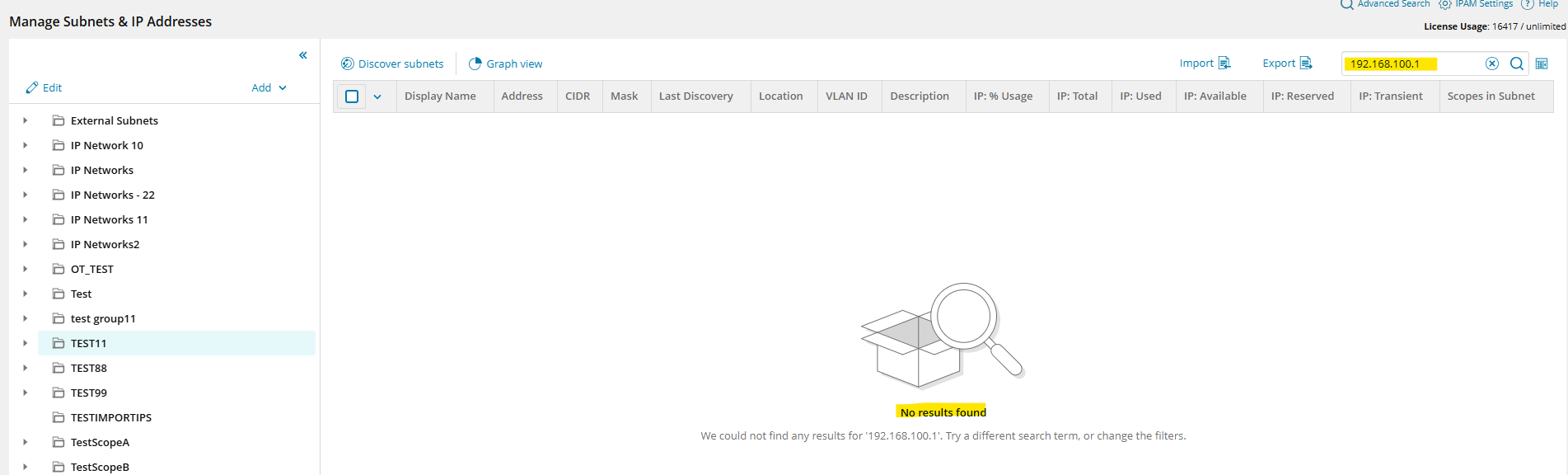The width and height of the screenshot is (1568, 475).
Task: Collapse the left tree panel with double-chevron
Action: click(x=303, y=55)
